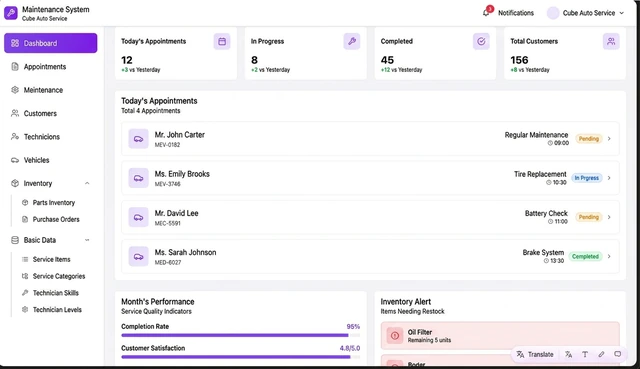Click Pending badge for Regular Maintenance
This screenshot has width=640, height=369.
(x=589, y=139)
